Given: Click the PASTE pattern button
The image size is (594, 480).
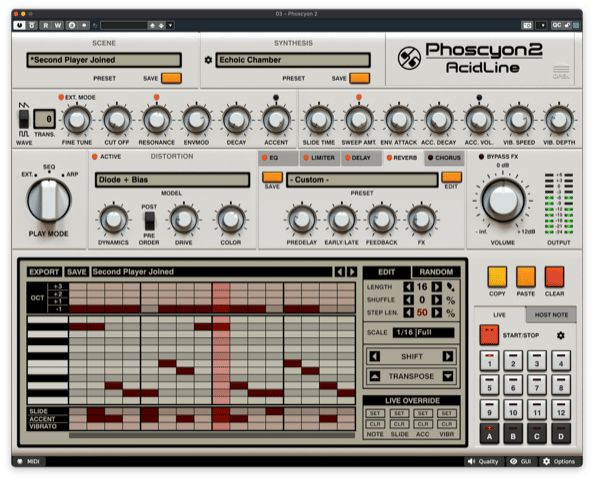Looking at the screenshot, I should (x=525, y=277).
